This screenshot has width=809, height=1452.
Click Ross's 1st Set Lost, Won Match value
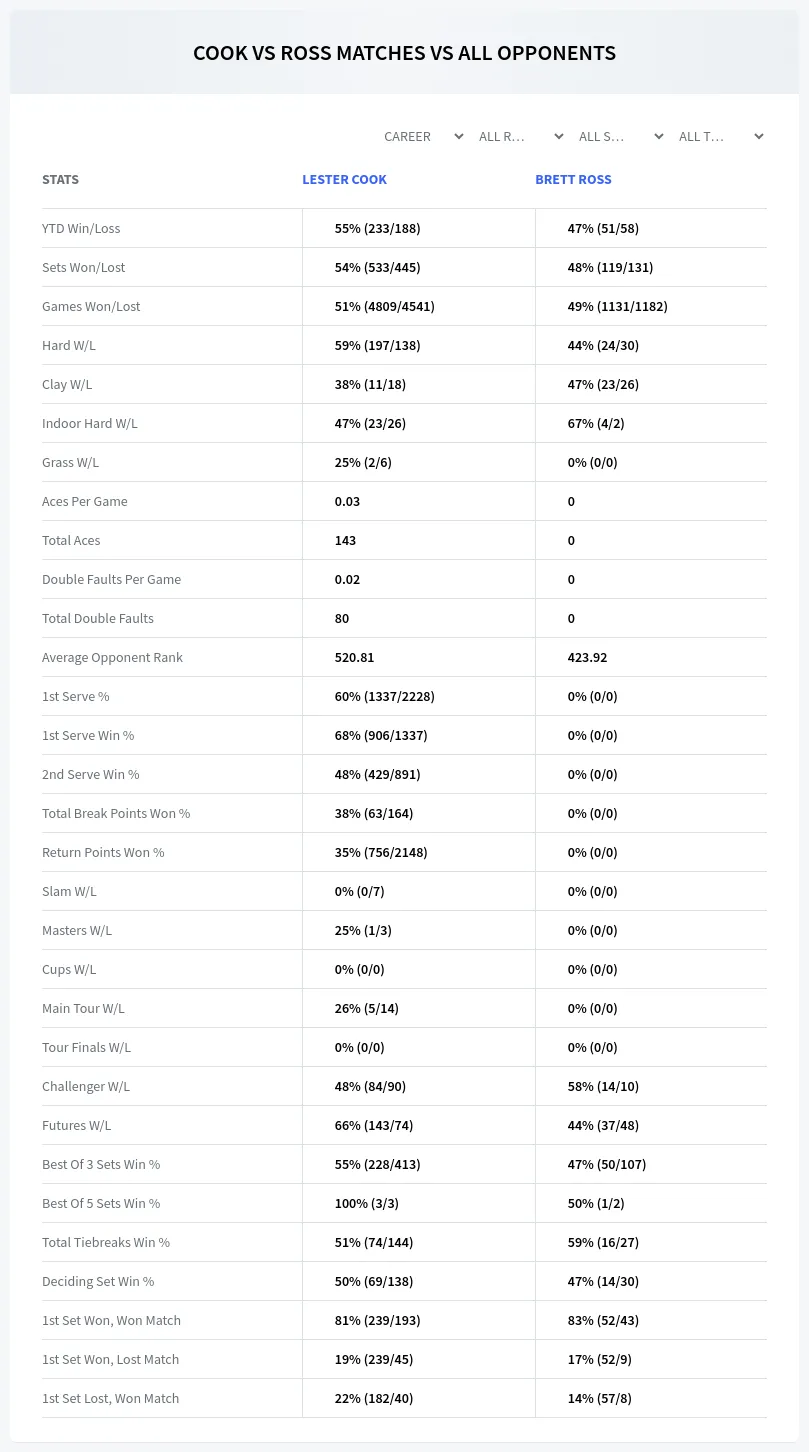(x=599, y=1398)
